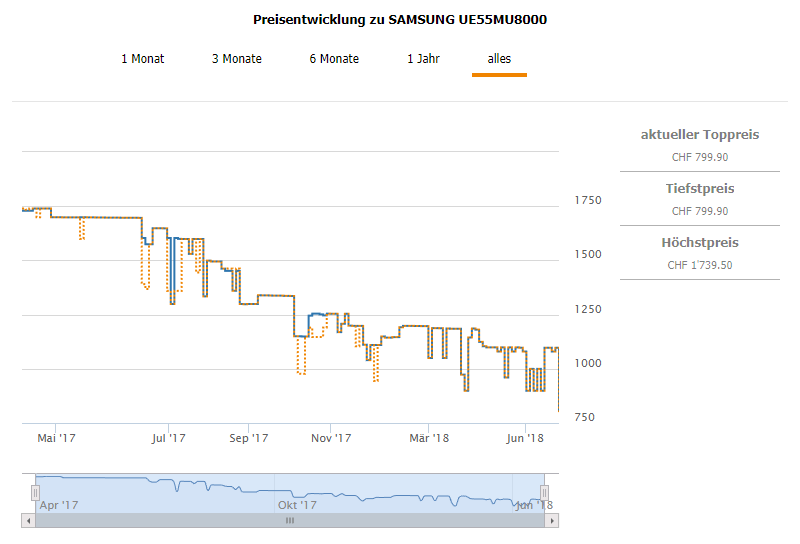Click the Nov '17 axis label
Screen dimensions: 800x544
331,438
